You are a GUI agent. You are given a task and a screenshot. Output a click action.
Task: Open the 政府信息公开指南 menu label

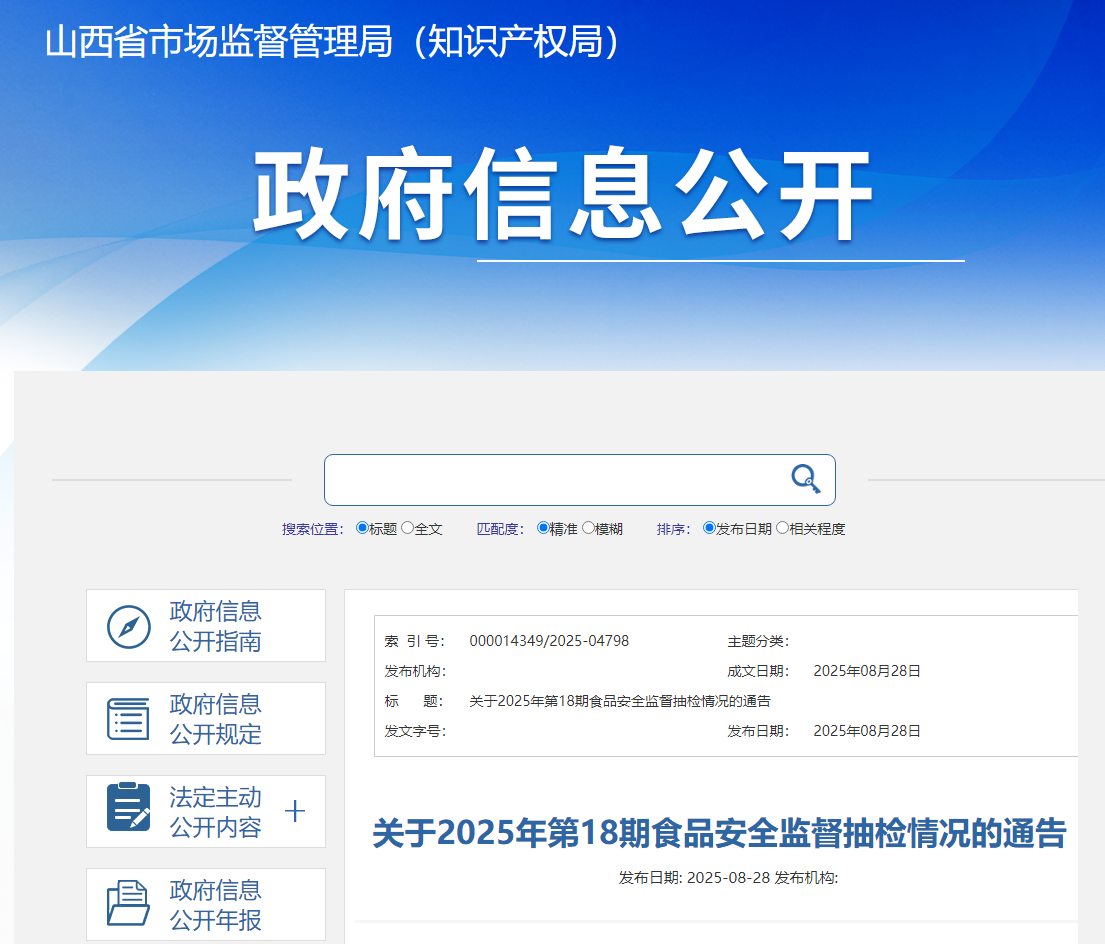(215, 626)
